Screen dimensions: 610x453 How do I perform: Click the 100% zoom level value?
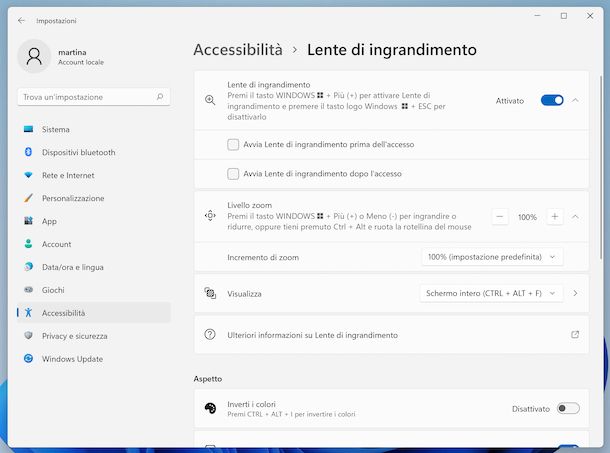(527, 217)
